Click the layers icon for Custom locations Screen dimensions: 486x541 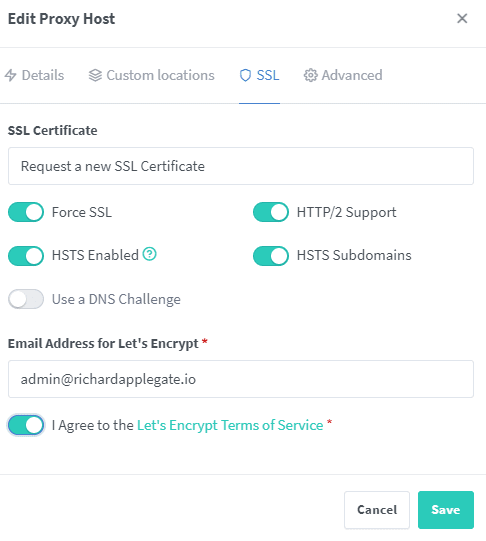pos(95,75)
